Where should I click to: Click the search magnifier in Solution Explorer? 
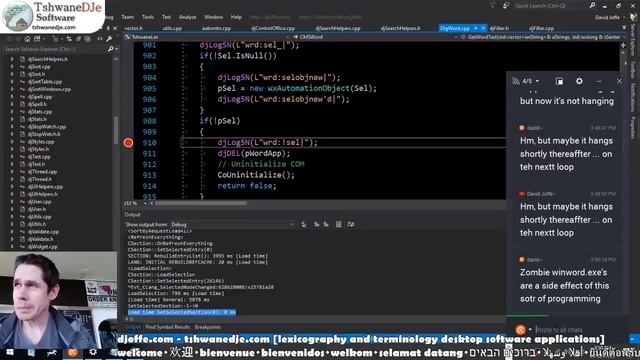point(110,49)
